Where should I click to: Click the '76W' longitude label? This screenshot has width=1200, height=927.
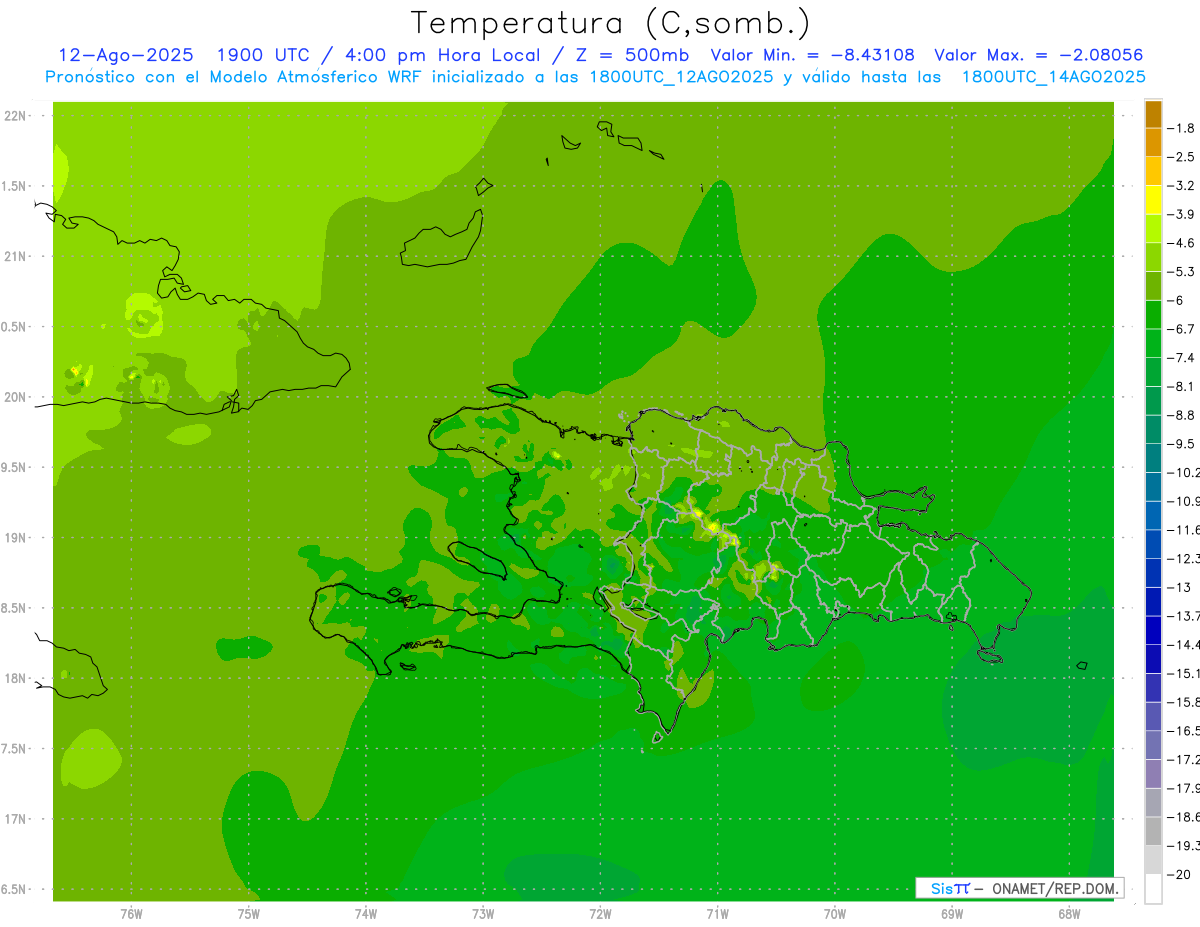click(x=131, y=913)
